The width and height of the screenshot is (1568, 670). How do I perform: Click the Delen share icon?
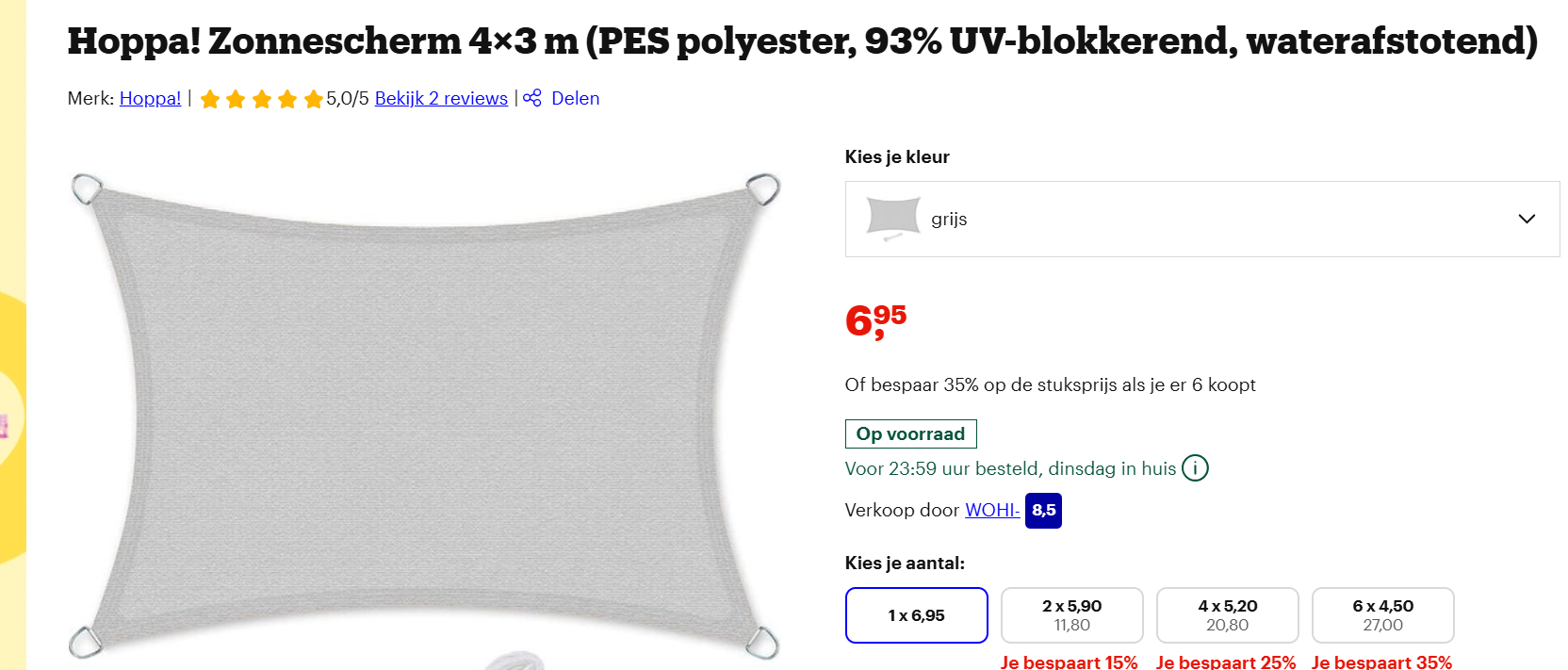pos(532,98)
